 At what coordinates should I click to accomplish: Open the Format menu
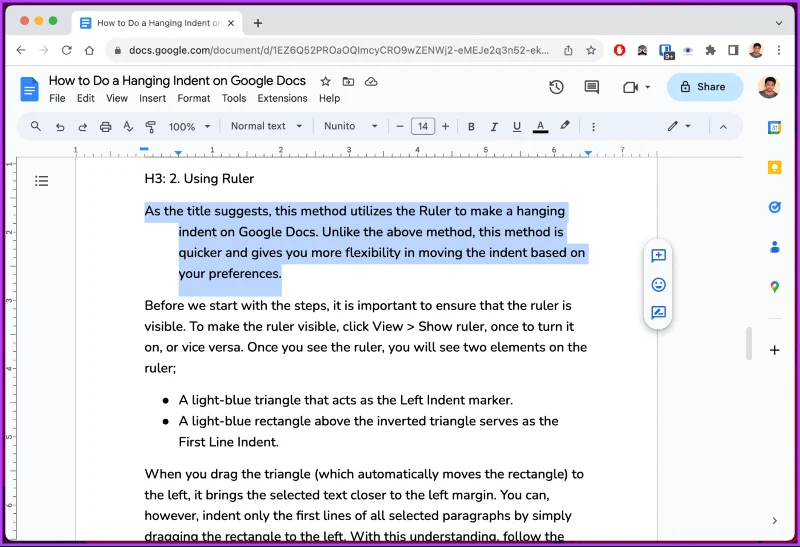[x=193, y=98]
